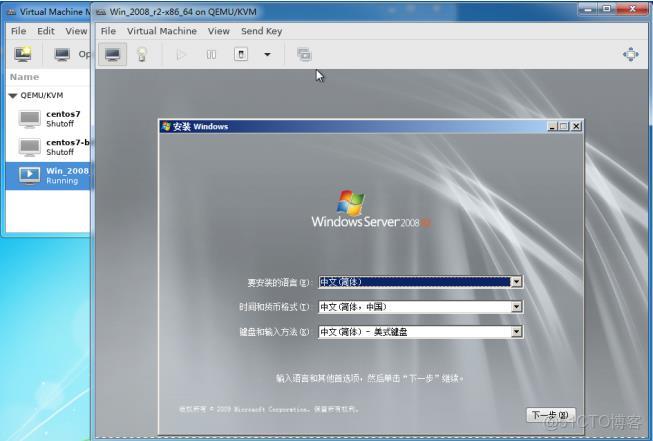This screenshot has width=653, height=441.
Task: Open Edit menu in Virtual Machine Manager
Action: click(x=46, y=31)
